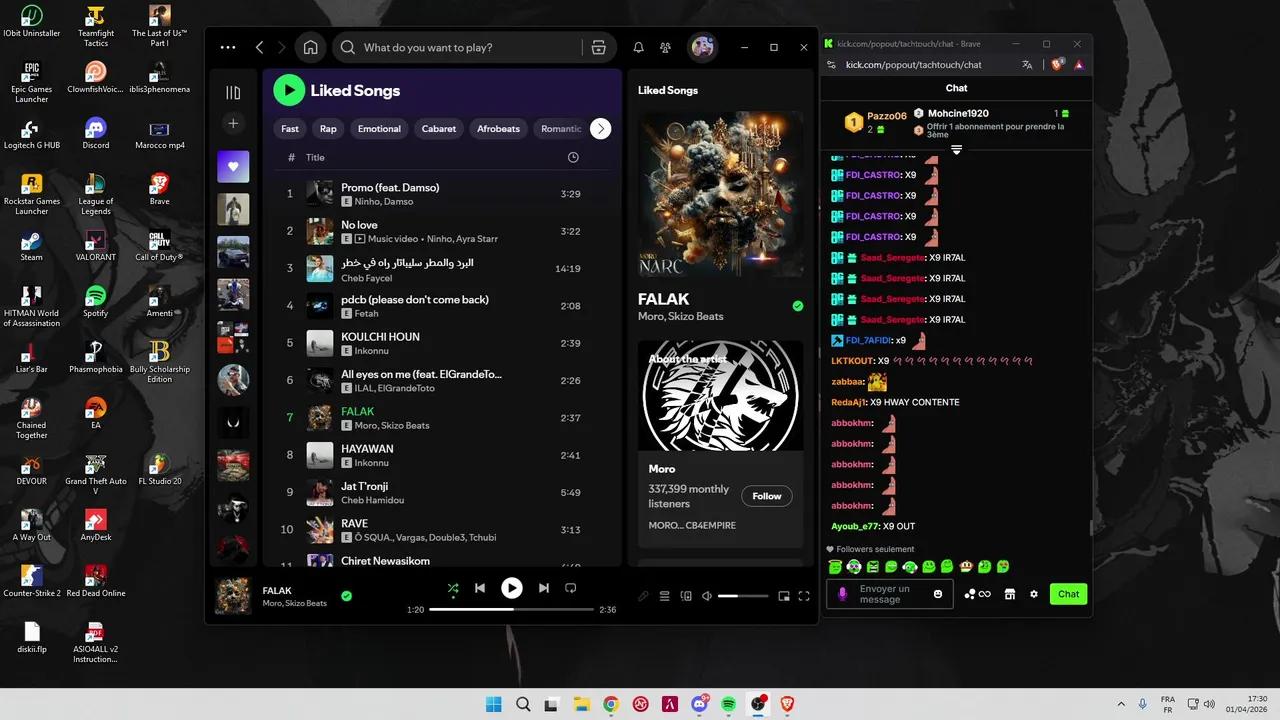The height and width of the screenshot is (720, 1280).
Task: Open the Spotify queue icon
Action: [x=665, y=596]
